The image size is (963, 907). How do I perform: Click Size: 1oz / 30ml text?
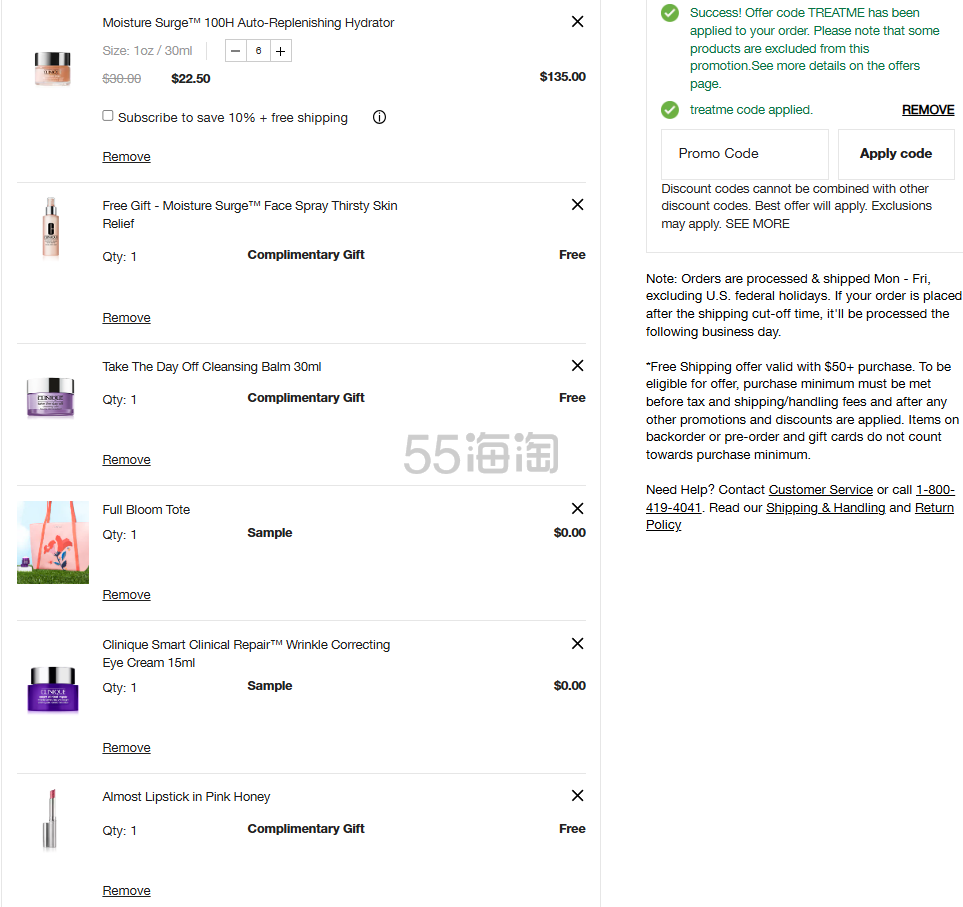[147, 51]
